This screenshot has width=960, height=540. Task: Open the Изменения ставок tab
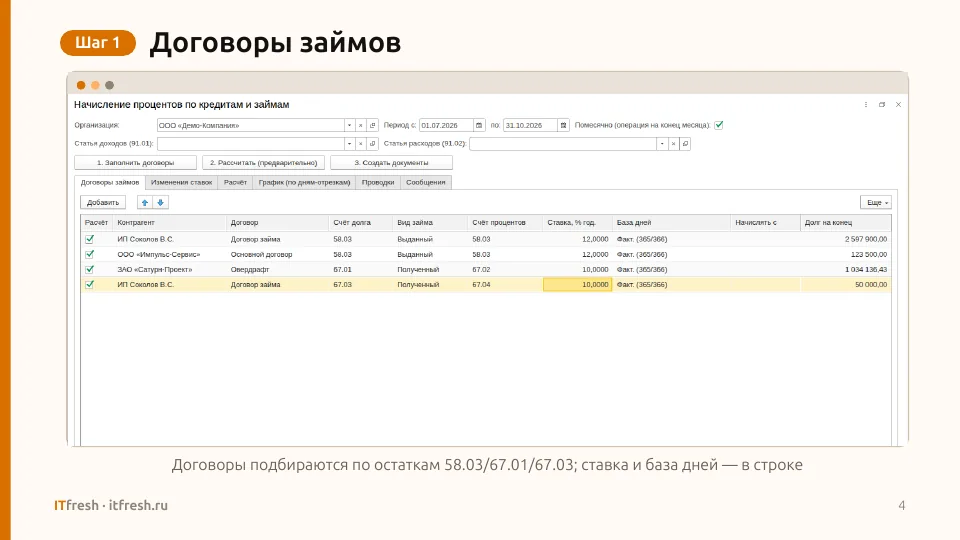(181, 182)
